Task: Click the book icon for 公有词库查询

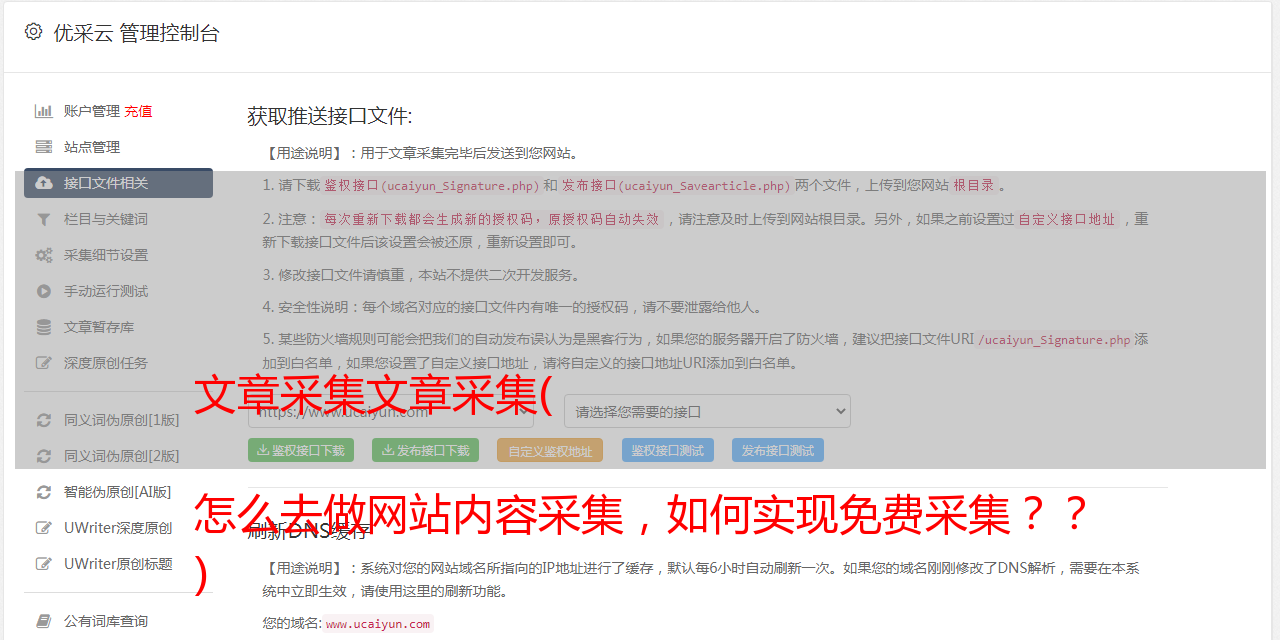Action: pyautogui.click(x=44, y=621)
